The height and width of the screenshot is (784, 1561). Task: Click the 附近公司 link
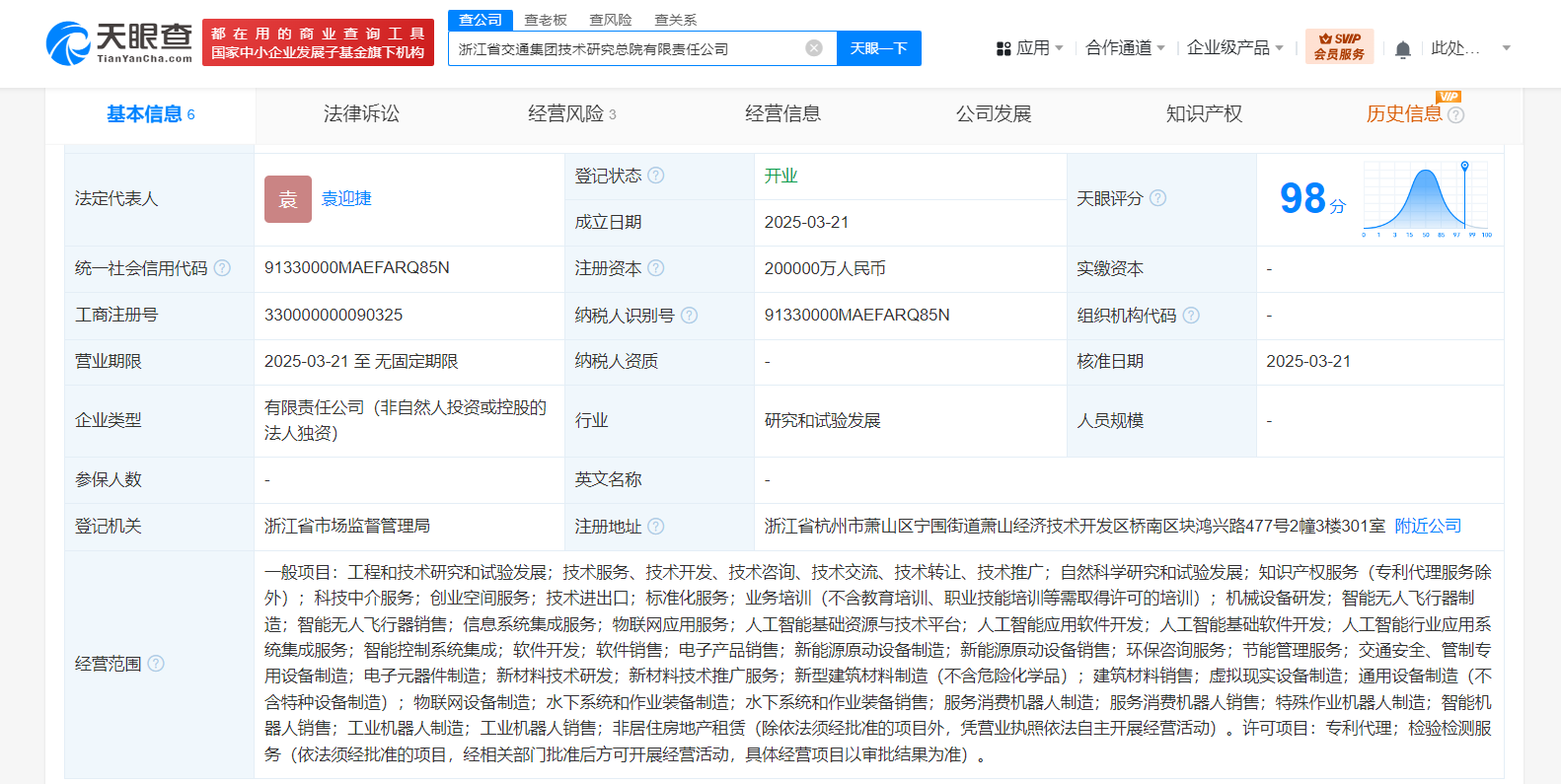point(1427,527)
